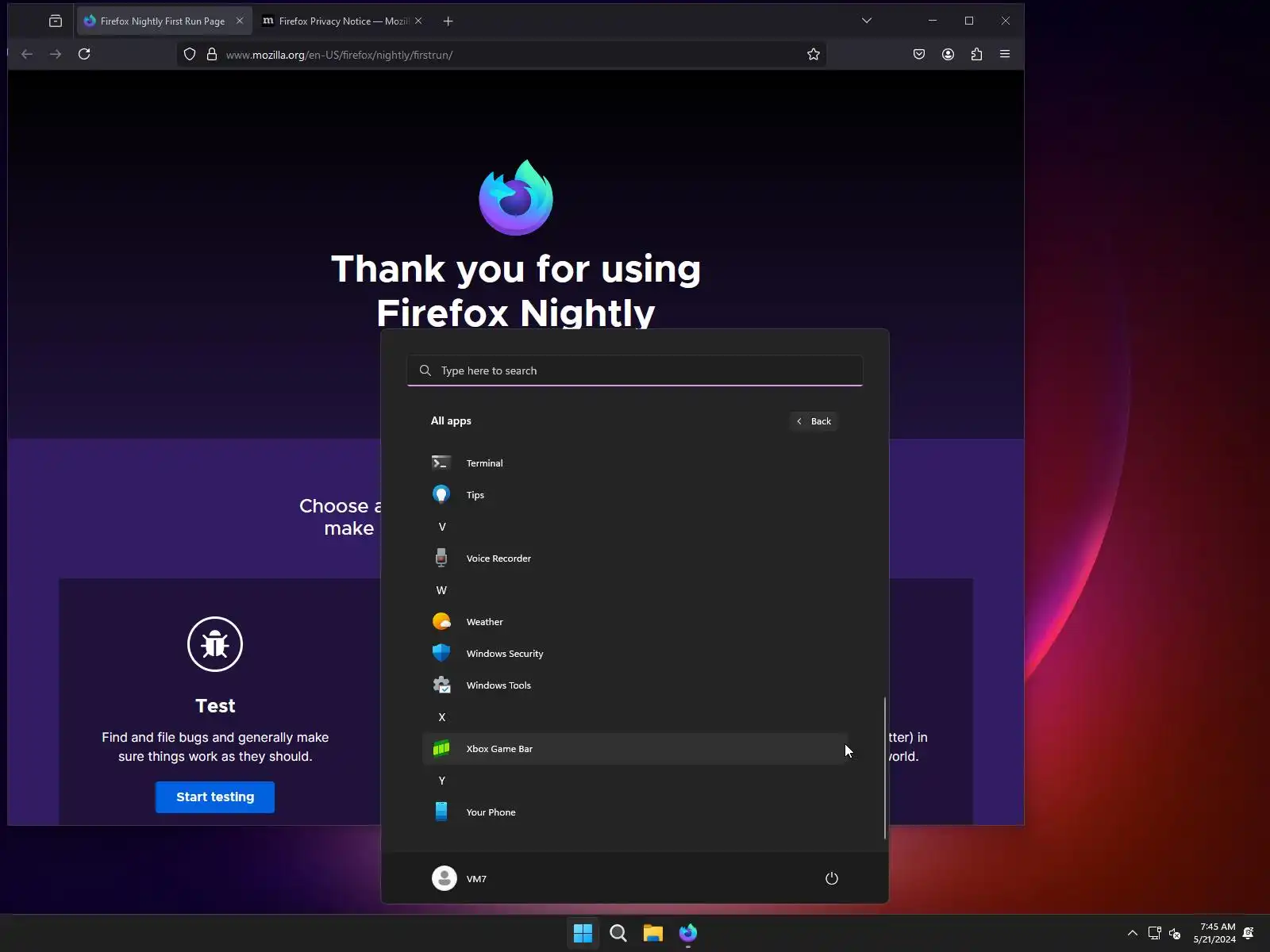
Task: Open Firefox application hamburger menu
Action: tap(1005, 54)
